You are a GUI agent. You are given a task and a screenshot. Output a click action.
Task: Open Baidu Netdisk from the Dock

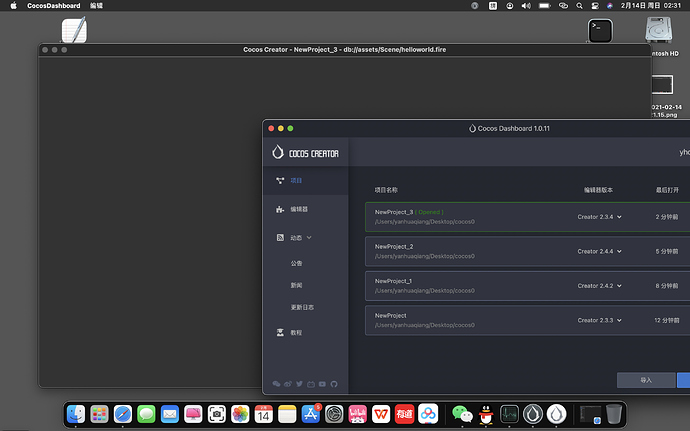coord(428,414)
